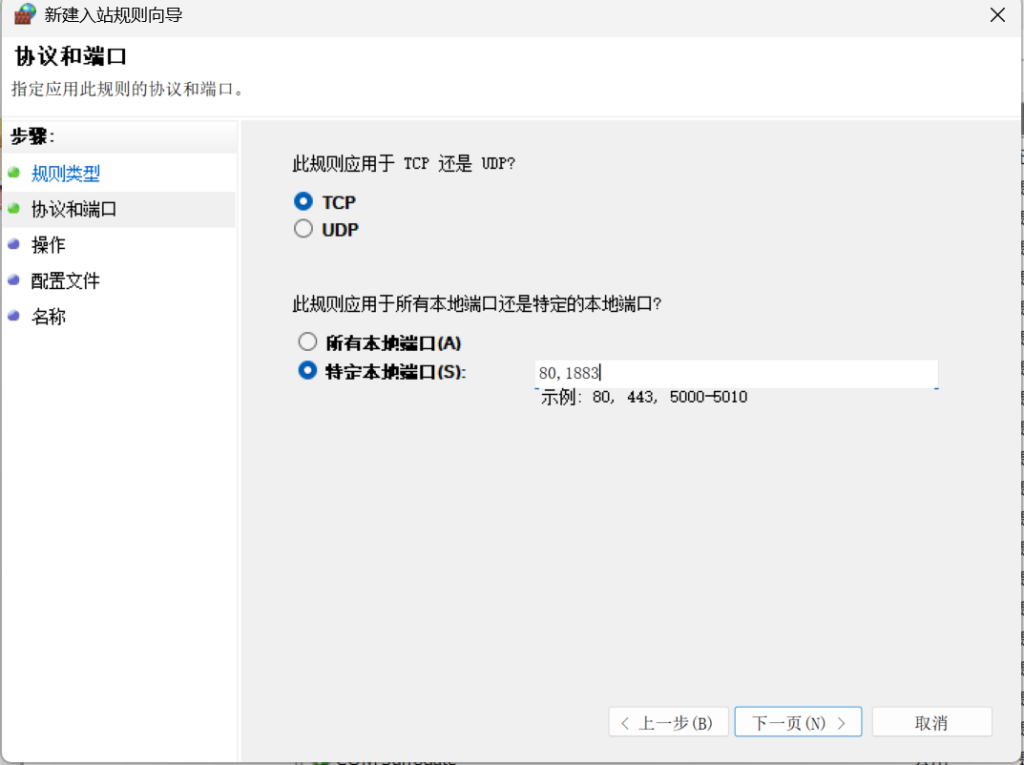The height and width of the screenshot is (765, 1024).
Task: Click the firewall wizard icon in title bar
Action: (24, 15)
